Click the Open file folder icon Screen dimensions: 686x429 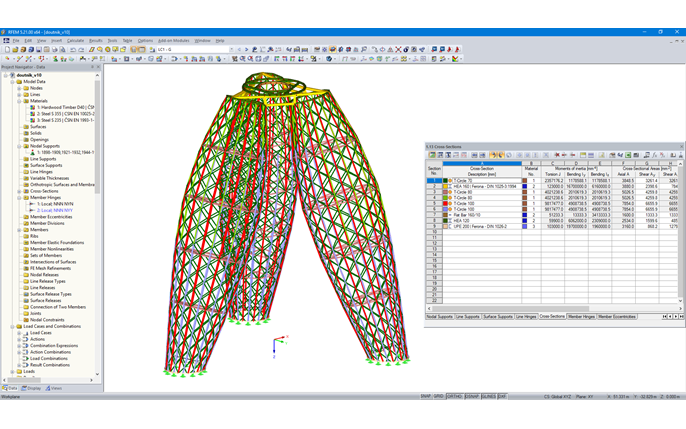tap(15, 49)
